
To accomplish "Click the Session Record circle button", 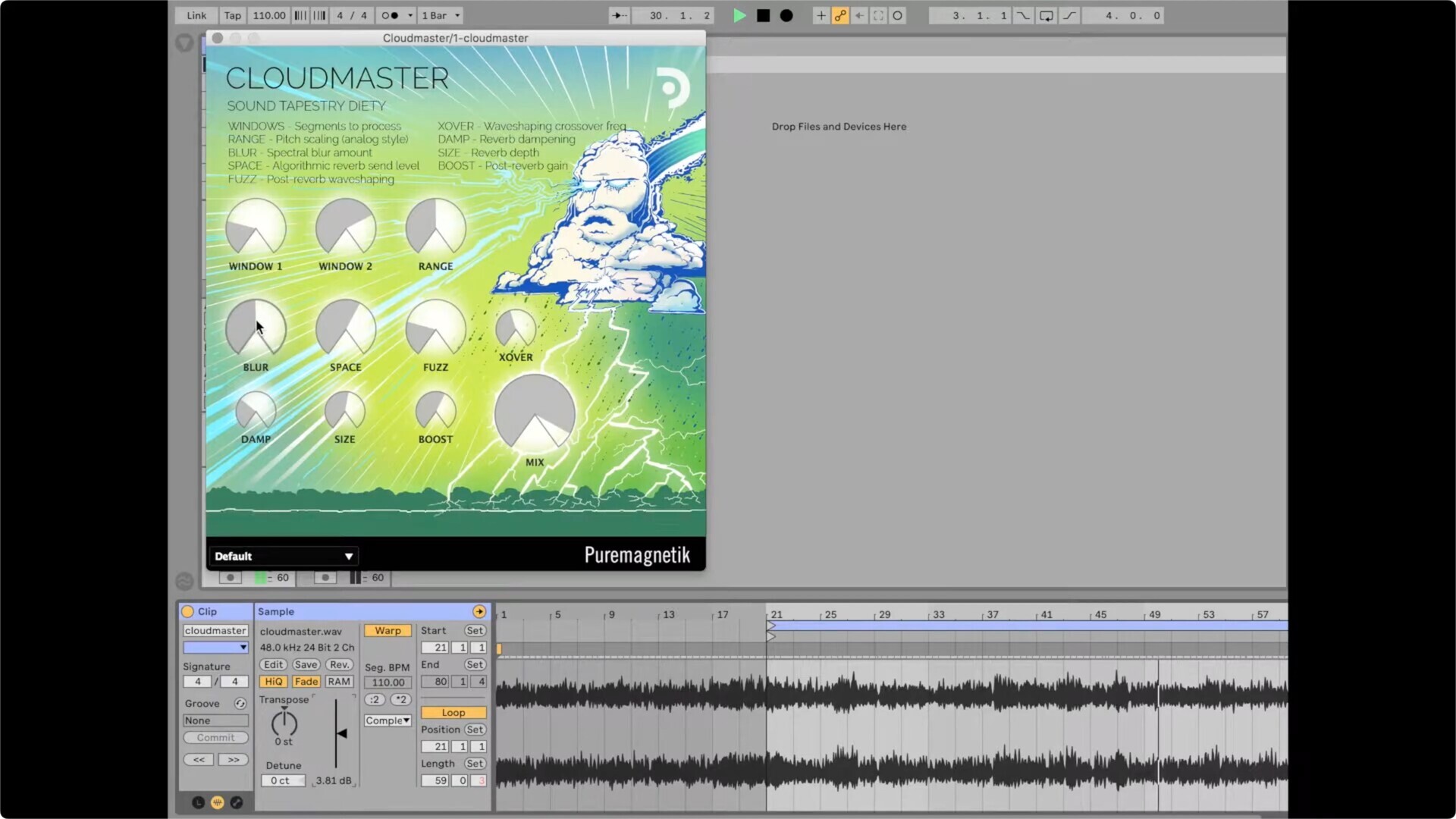I will [x=897, y=15].
